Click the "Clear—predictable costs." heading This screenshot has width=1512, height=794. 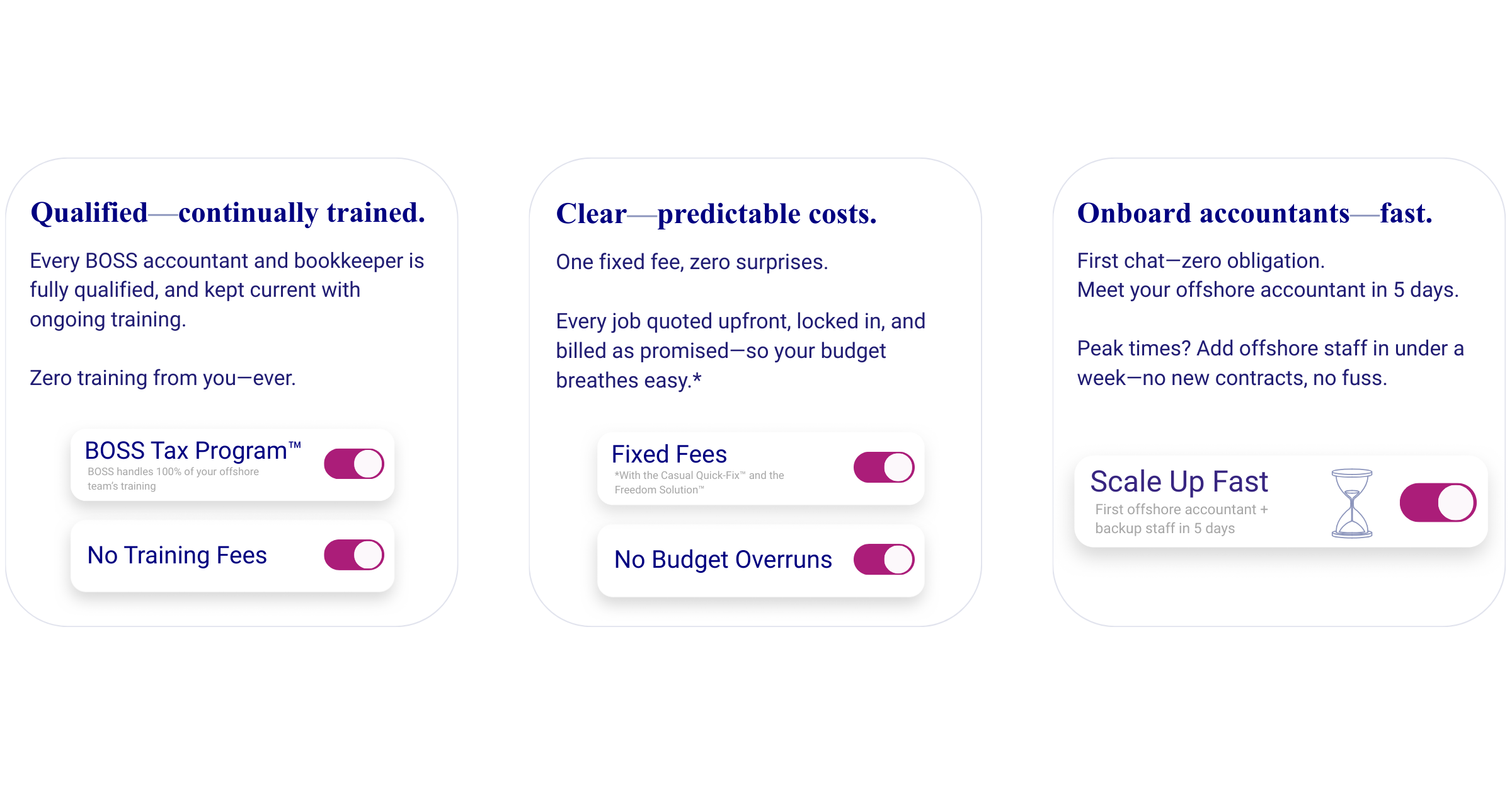coord(716,214)
